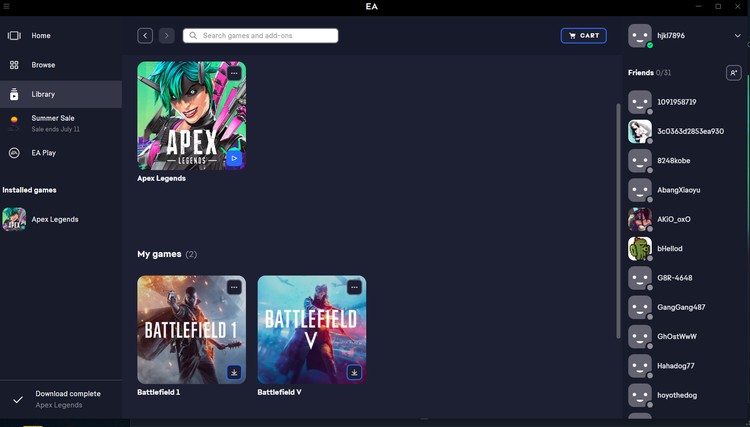Select friend hoyothedog
Screen dimensions: 750x427
[685, 395]
